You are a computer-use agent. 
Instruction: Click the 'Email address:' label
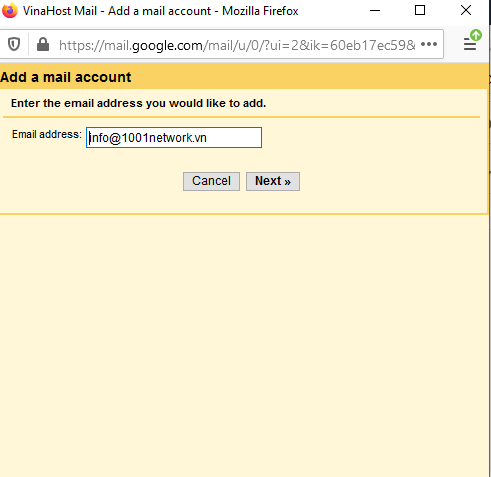47,134
